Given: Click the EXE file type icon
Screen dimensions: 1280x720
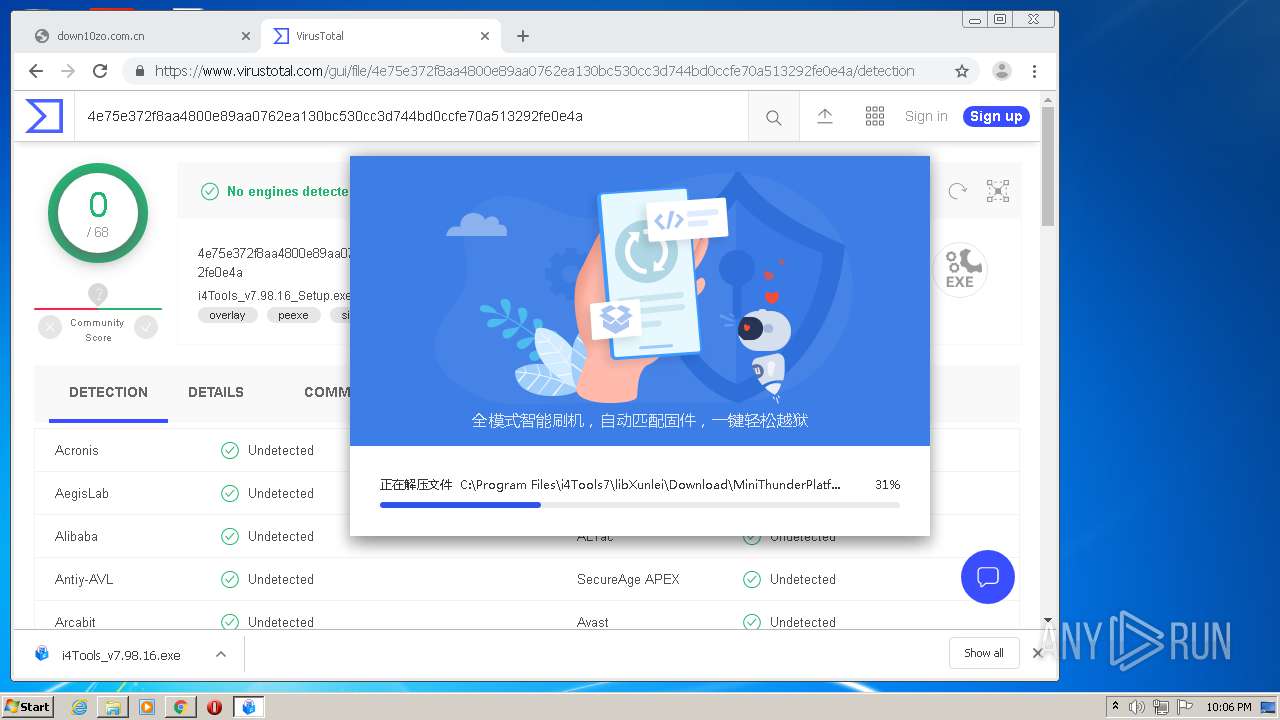Looking at the screenshot, I should pyautogui.click(x=960, y=269).
